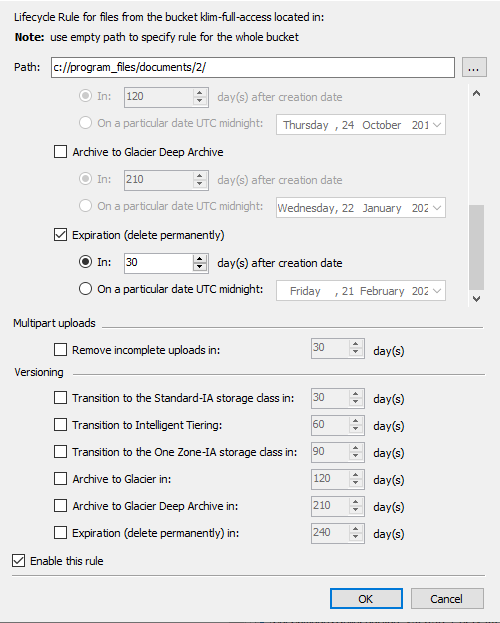Uncheck Enable this rule checkbox
The image size is (500, 623).
pos(19,561)
